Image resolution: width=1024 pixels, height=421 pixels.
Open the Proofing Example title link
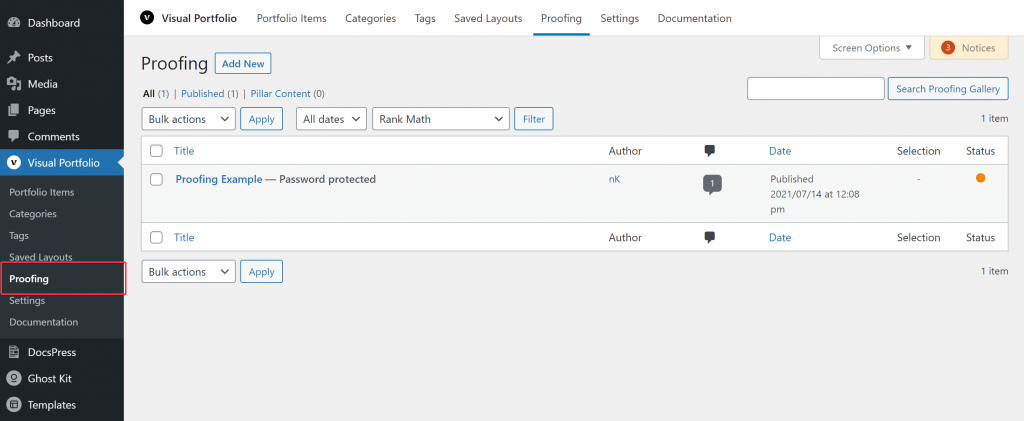coord(219,179)
